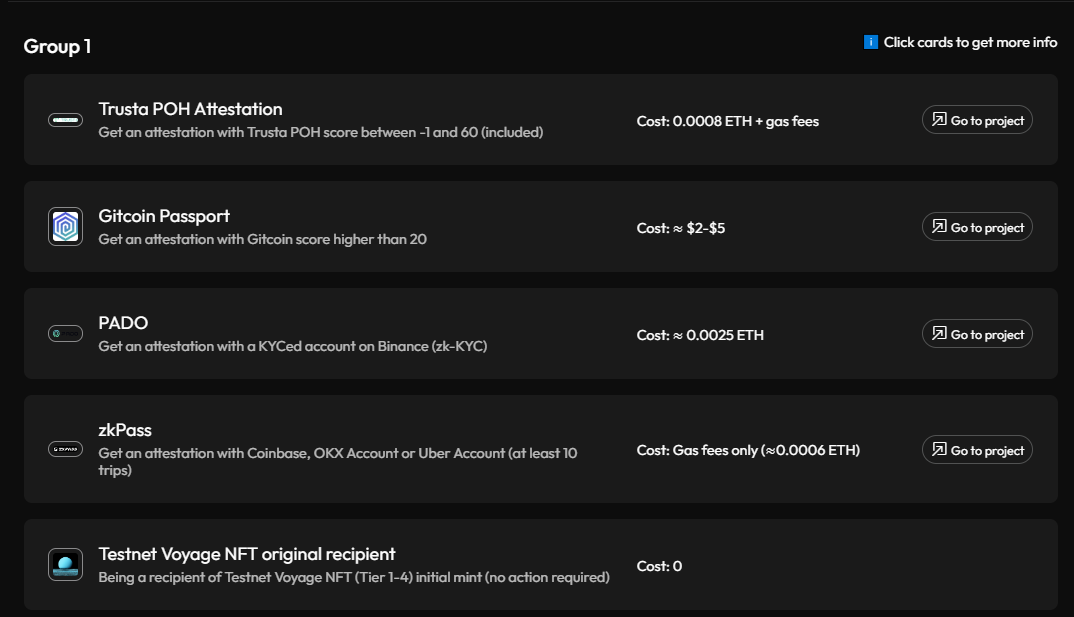Open the zkPass card title

pyautogui.click(x=125, y=430)
